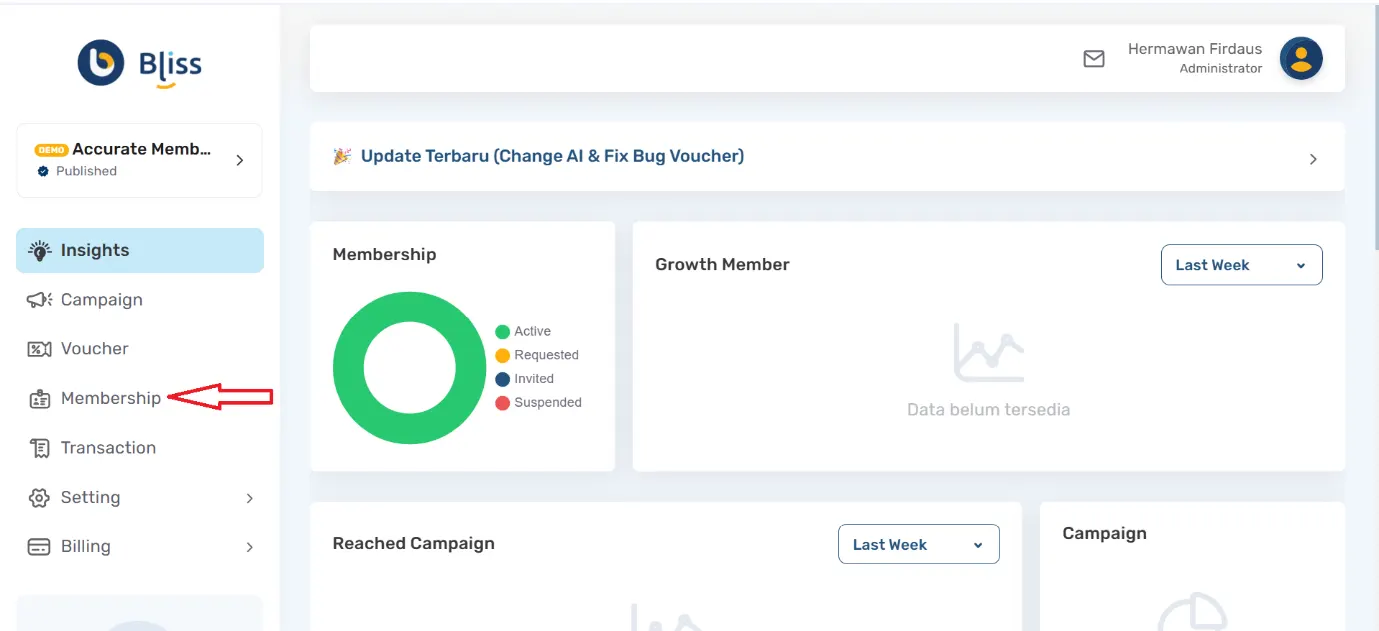This screenshot has width=1379, height=631.
Task: Toggle Suspended legend in Membership chart
Action: coord(538,403)
